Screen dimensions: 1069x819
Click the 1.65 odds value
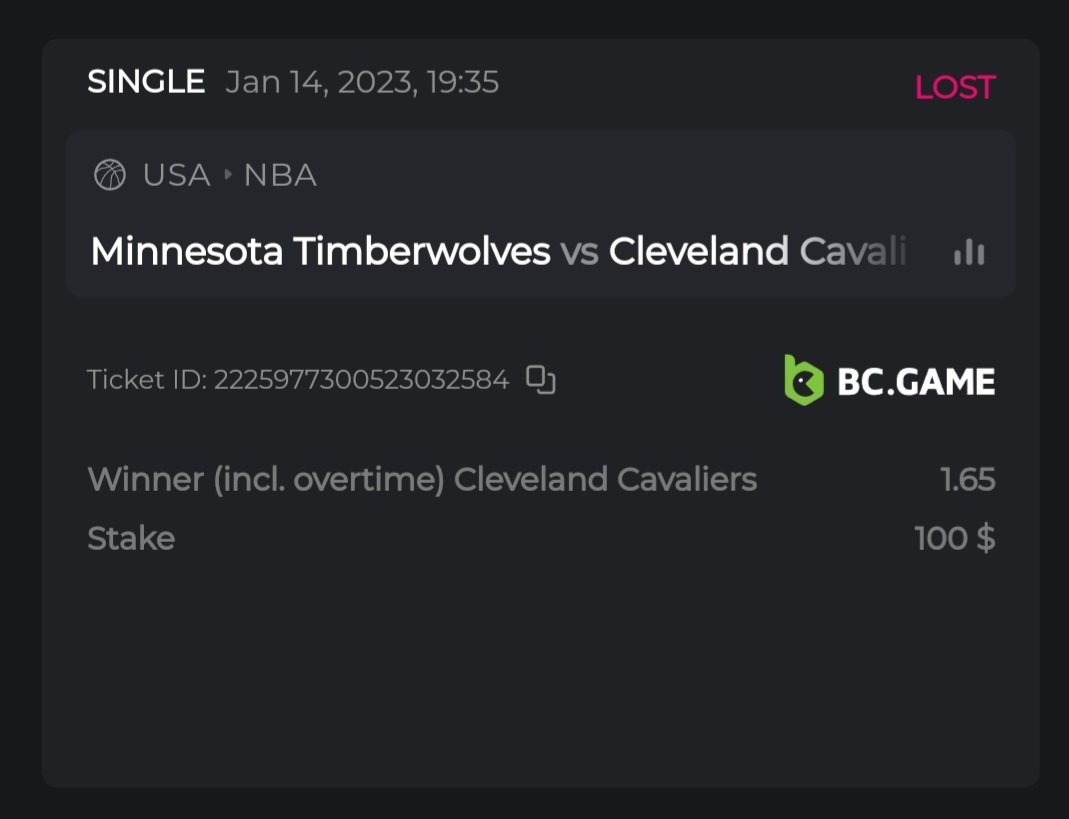click(967, 480)
